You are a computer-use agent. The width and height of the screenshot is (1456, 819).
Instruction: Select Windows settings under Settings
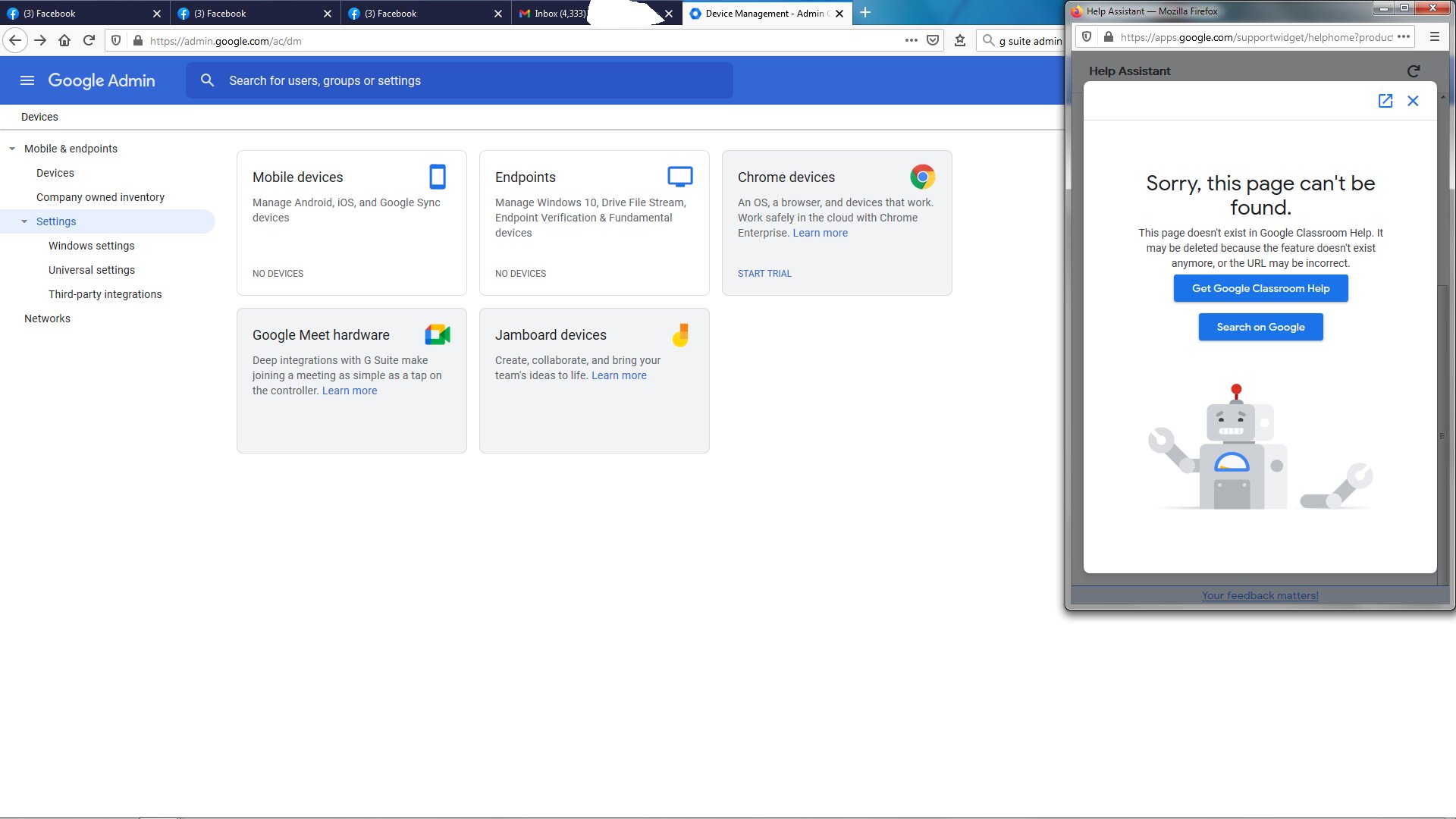pos(91,245)
